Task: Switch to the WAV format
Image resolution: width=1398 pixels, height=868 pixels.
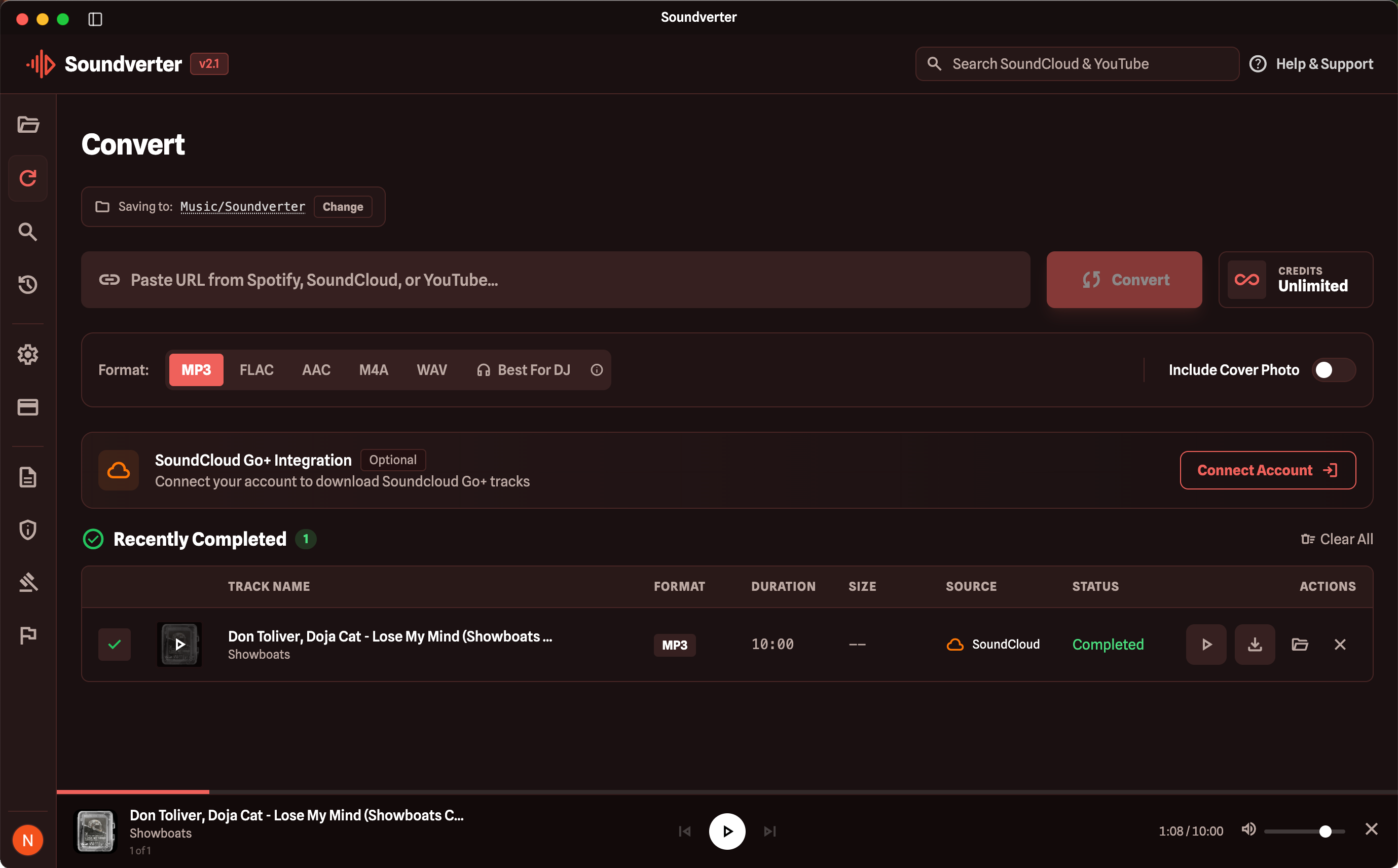Action: click(432, 370)
